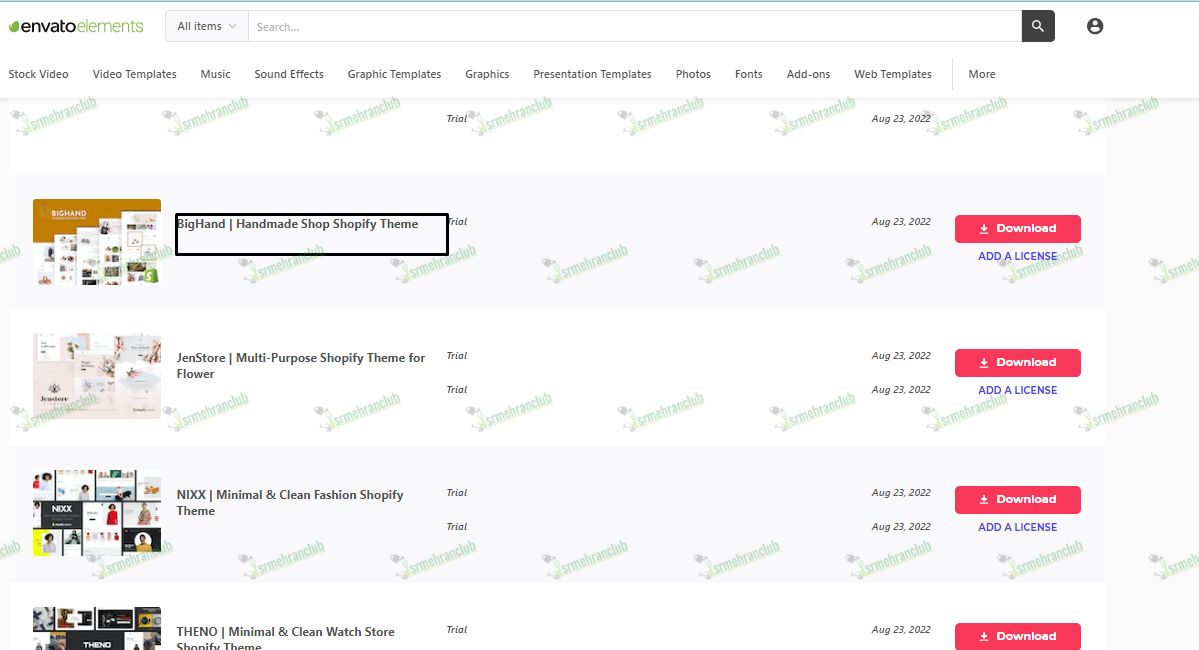This screenshot has width=1199, height=650.
Task: Click the Trial label in THENO row
Action: tap(457, 629)
